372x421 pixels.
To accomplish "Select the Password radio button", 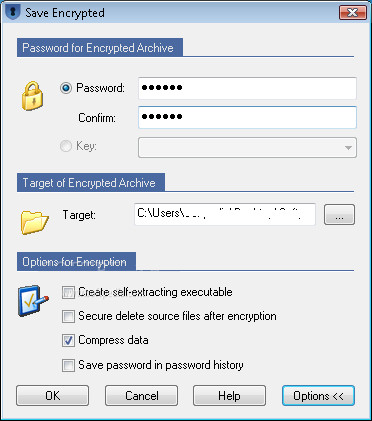I will point(66,88).
